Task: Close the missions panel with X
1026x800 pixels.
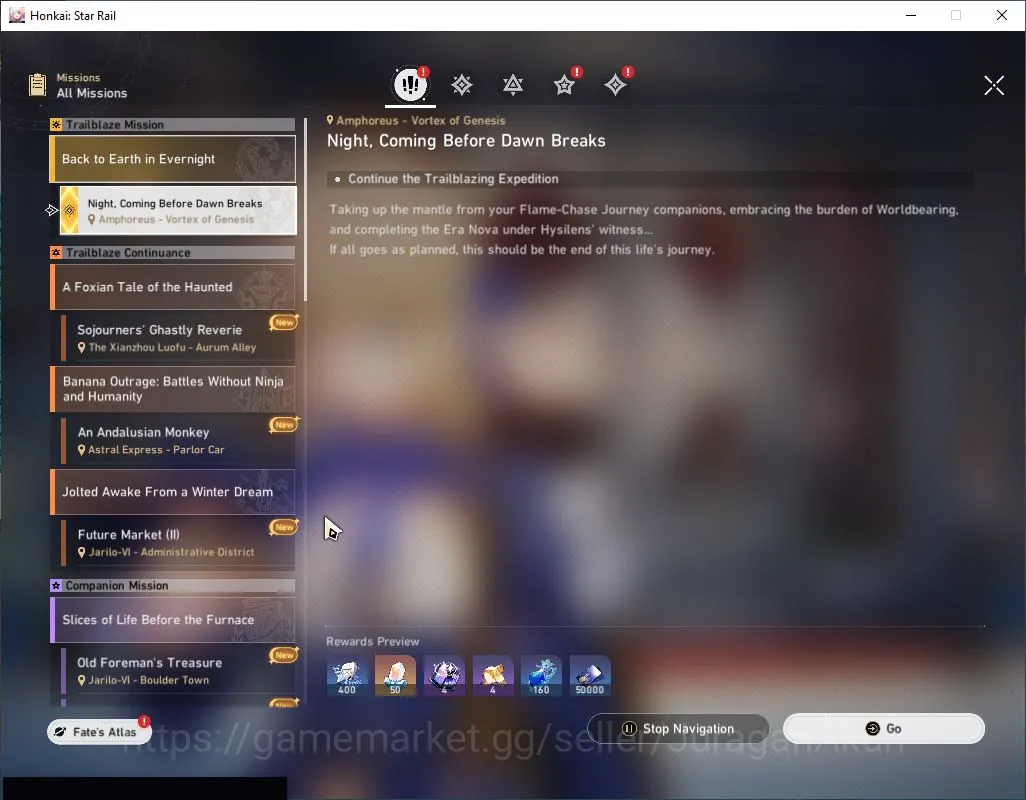Action: pyautogui.click(x=994, y=85)
